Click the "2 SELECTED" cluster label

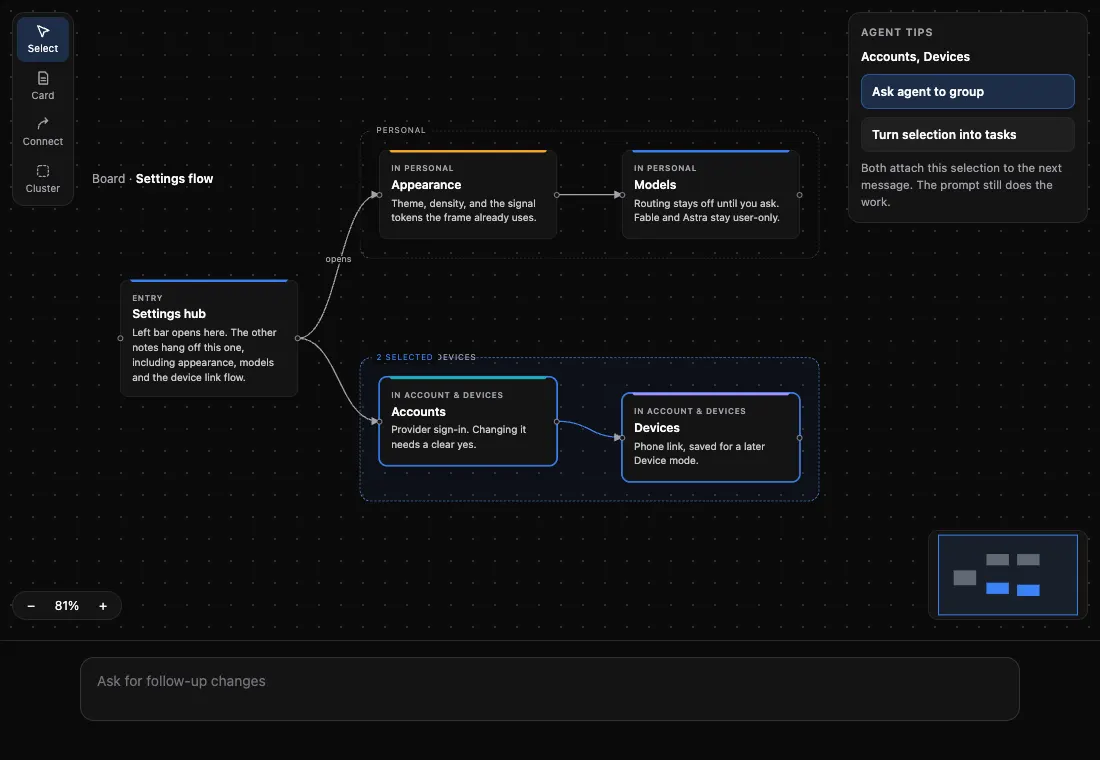404,357
